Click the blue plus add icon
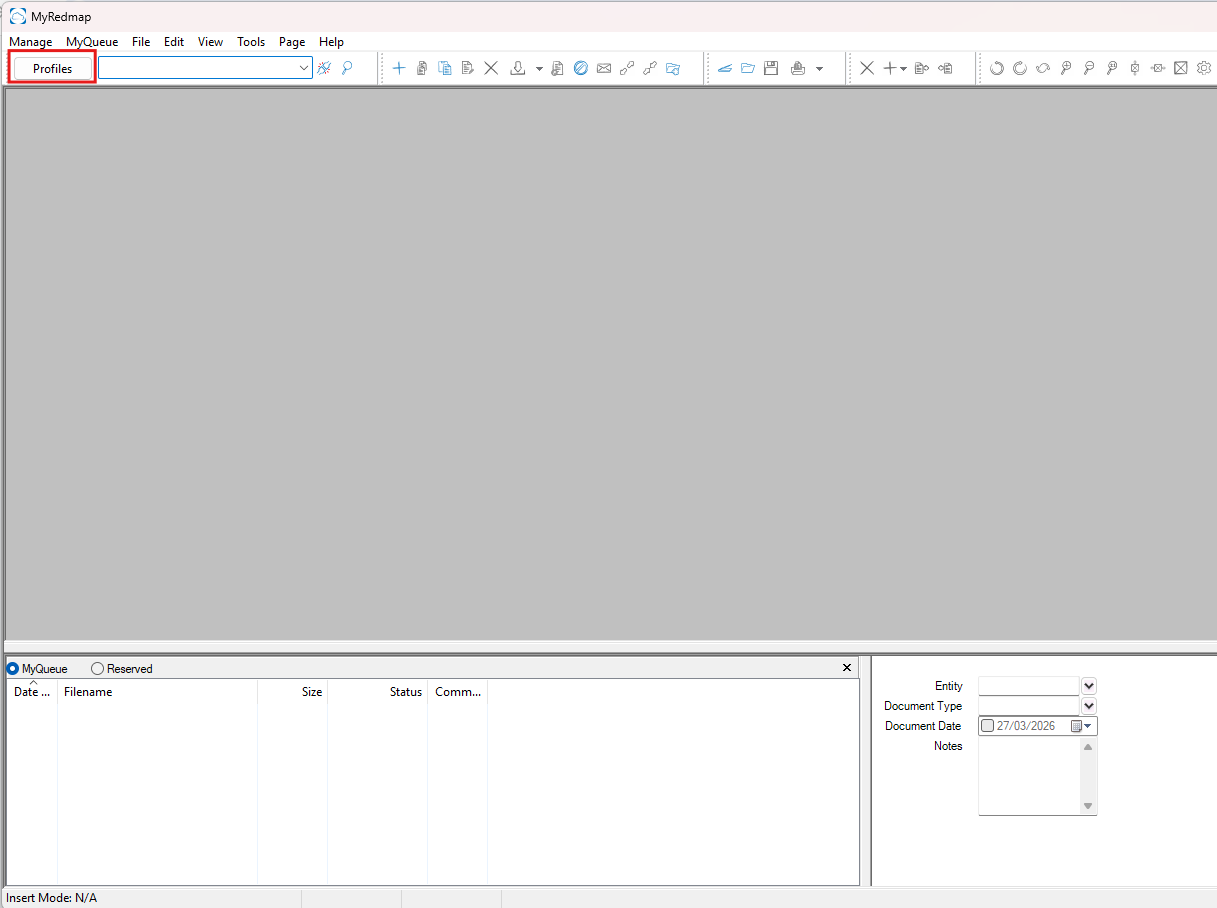Viewport: 1217px width, 908px height. (398, 68)
